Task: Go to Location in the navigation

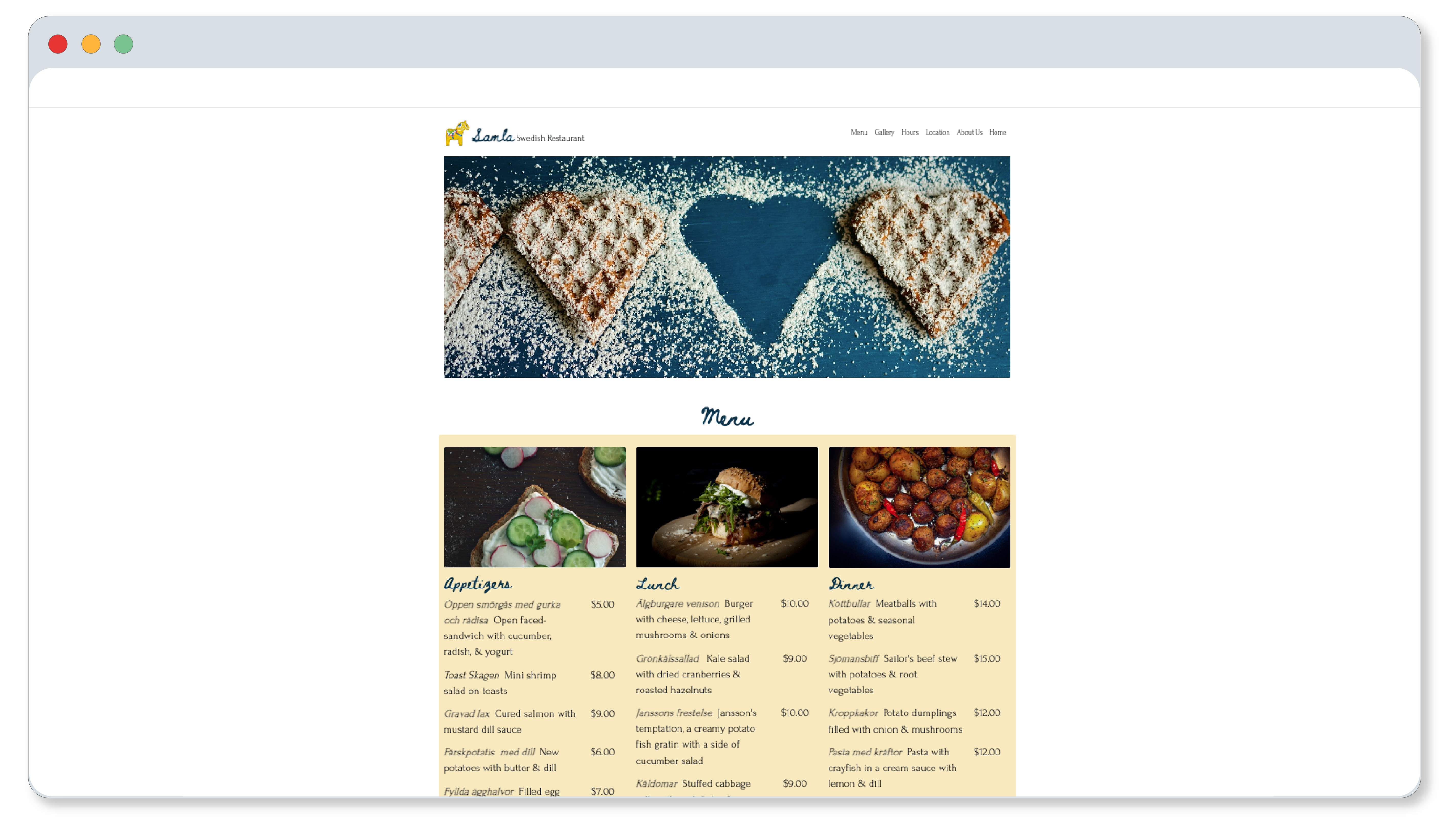Action: pyautogui.click(x=937, y=132)
